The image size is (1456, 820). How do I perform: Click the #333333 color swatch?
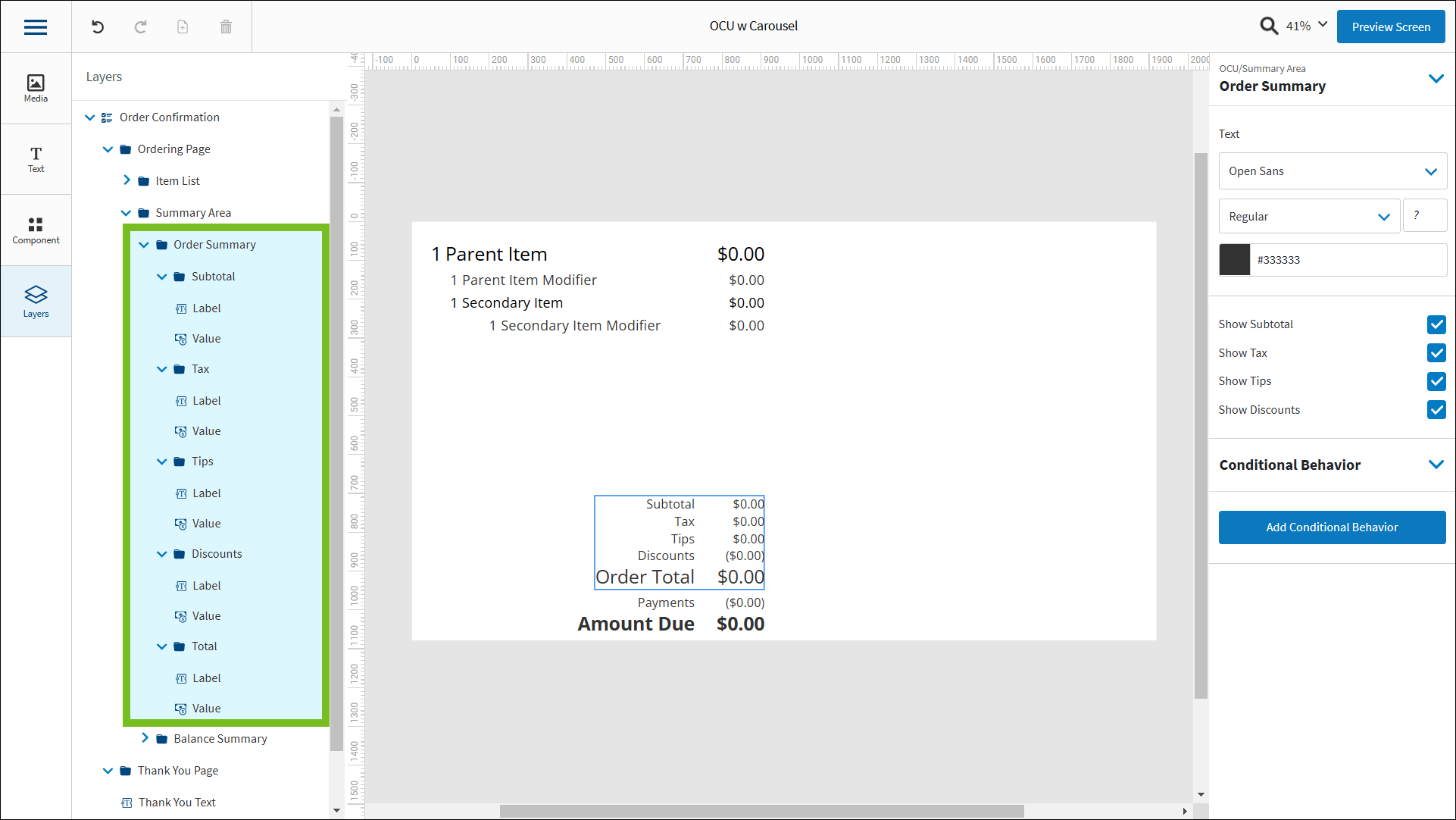click(x=1235, y=259)
